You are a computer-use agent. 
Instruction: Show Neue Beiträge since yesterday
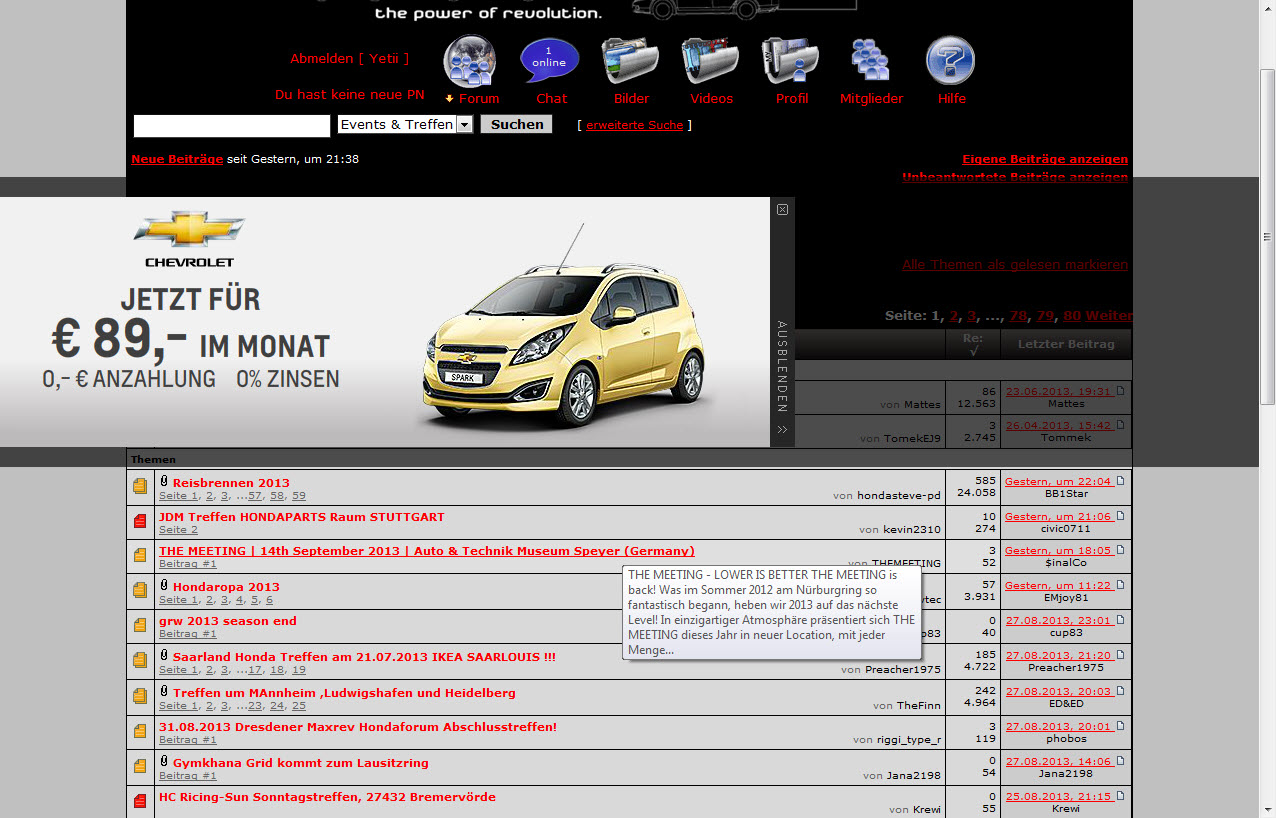(177, 159)
